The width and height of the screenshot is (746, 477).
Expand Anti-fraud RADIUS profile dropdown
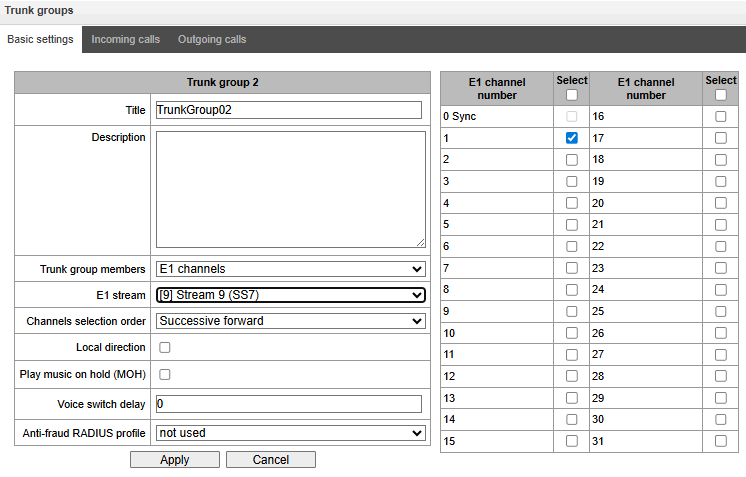point(290,433)
